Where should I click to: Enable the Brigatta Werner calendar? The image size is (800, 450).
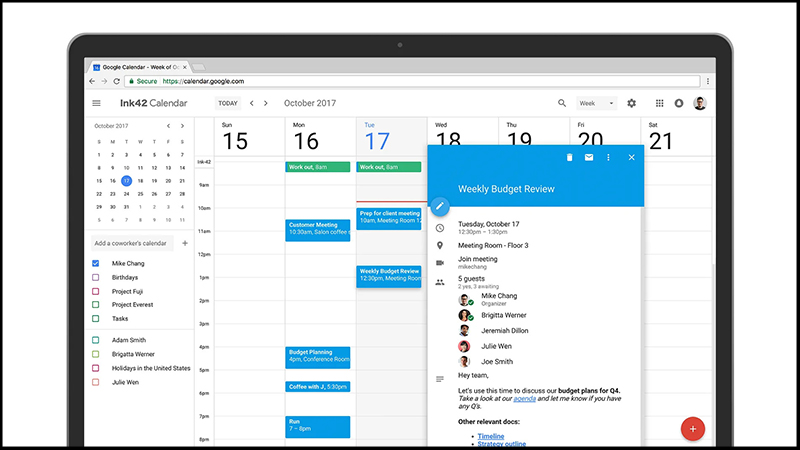pos(95,354)
